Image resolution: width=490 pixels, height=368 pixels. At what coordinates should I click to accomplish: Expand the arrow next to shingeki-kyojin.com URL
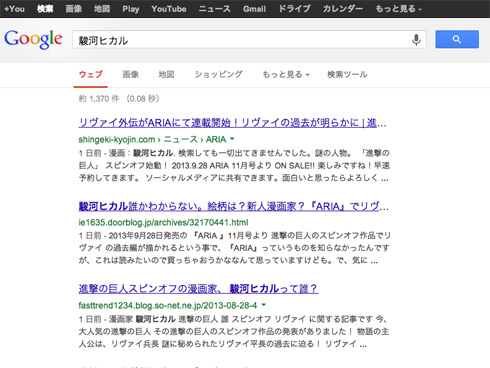[232, 139]
